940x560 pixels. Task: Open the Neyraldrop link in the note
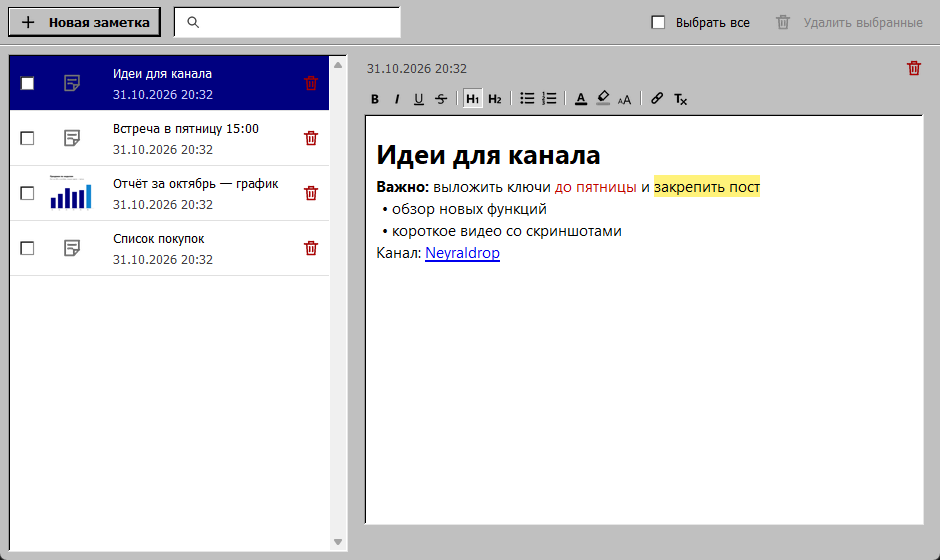(x=462, y=253)
